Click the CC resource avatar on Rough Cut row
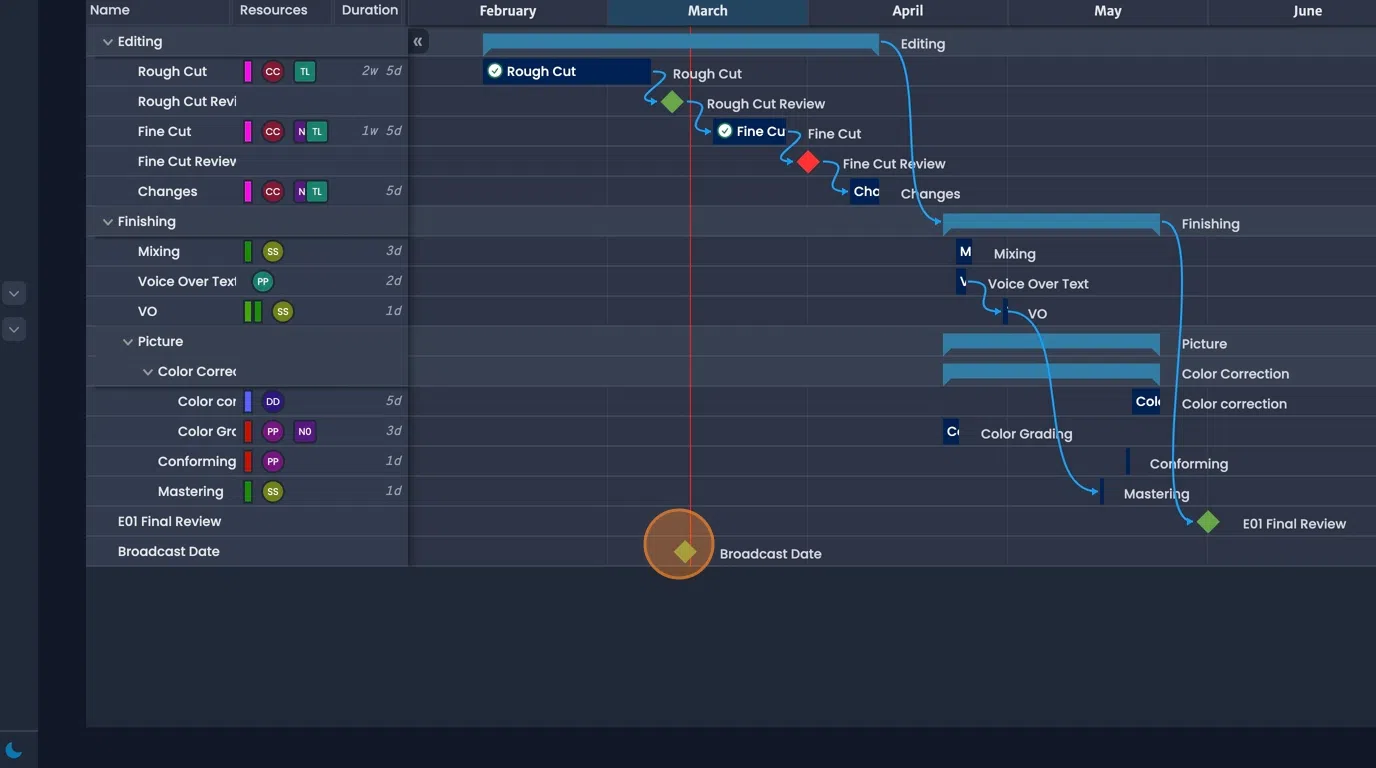Image resolution: width=1376 pixels, height=768 pixels. pos(272,71)
